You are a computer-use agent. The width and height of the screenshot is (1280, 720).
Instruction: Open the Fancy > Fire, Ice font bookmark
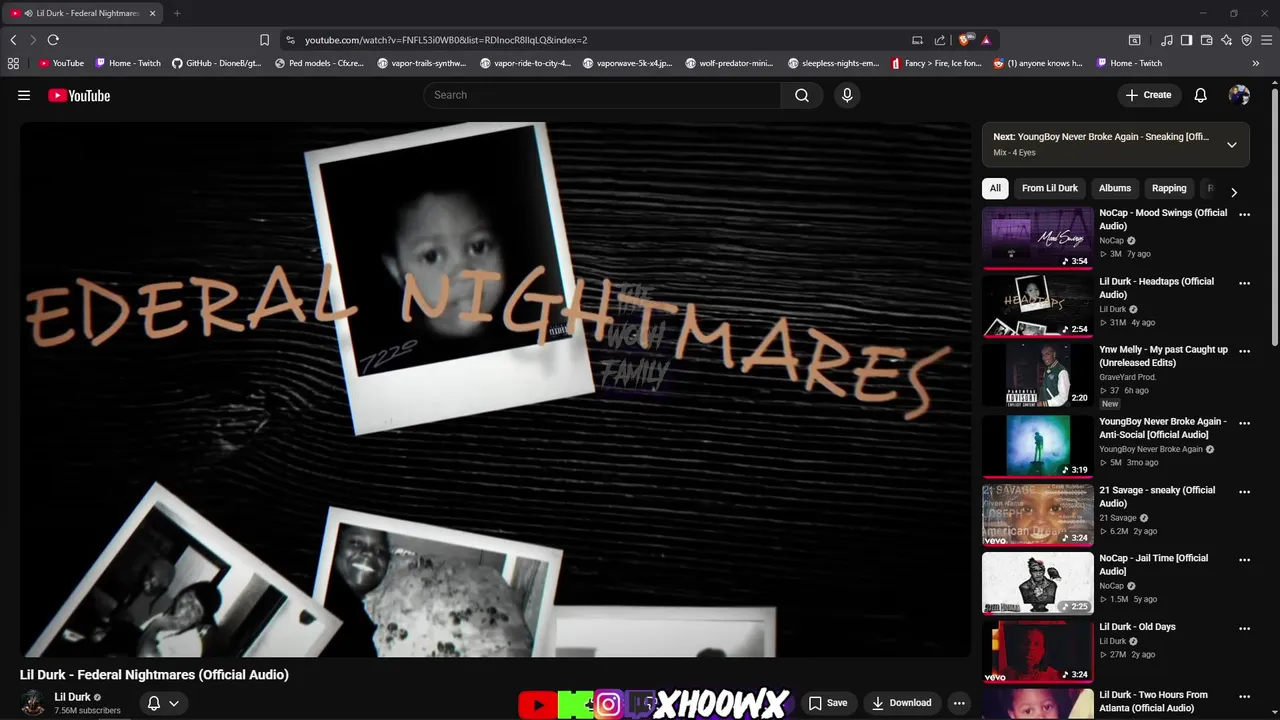(937, 63)
